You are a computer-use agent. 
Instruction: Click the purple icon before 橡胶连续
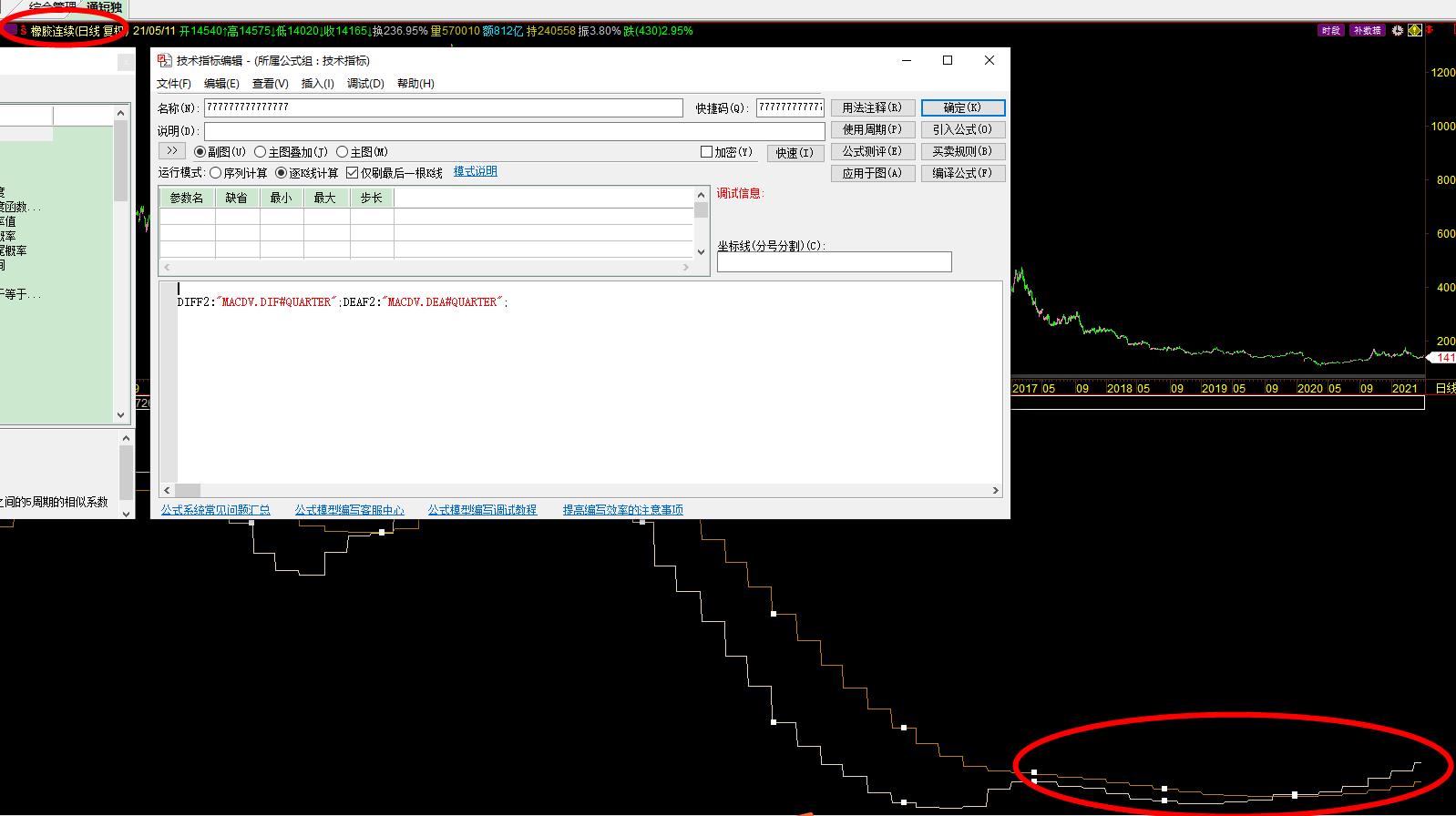[10, 30]
